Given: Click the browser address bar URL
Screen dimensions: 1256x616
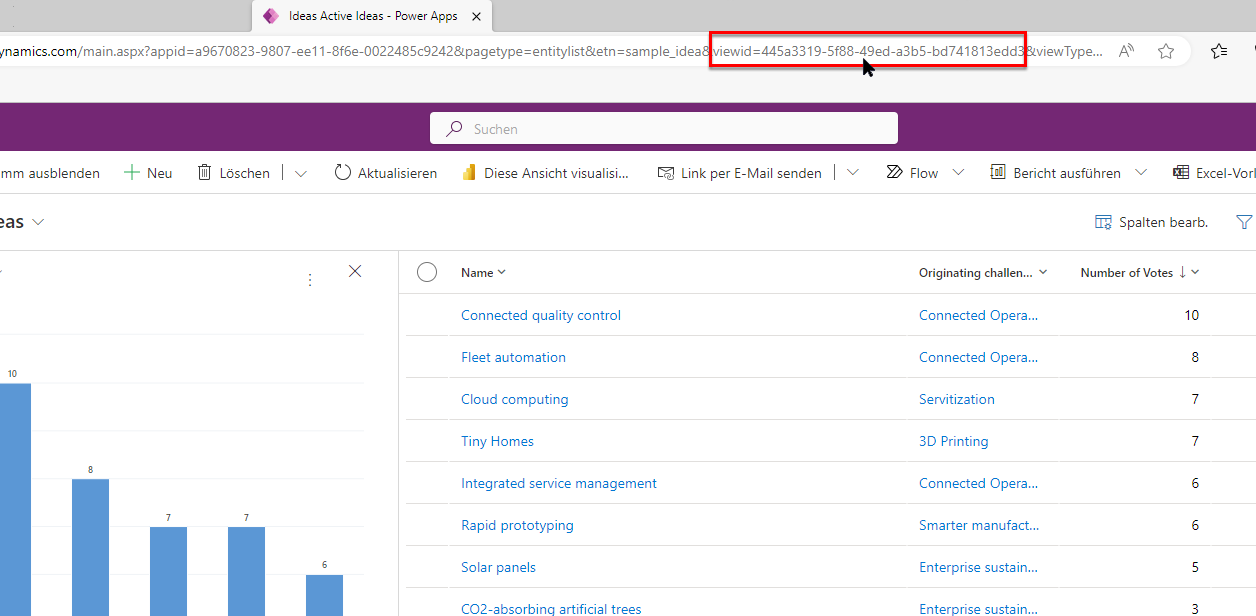Looking at the screenshot, I should point(550,52).
